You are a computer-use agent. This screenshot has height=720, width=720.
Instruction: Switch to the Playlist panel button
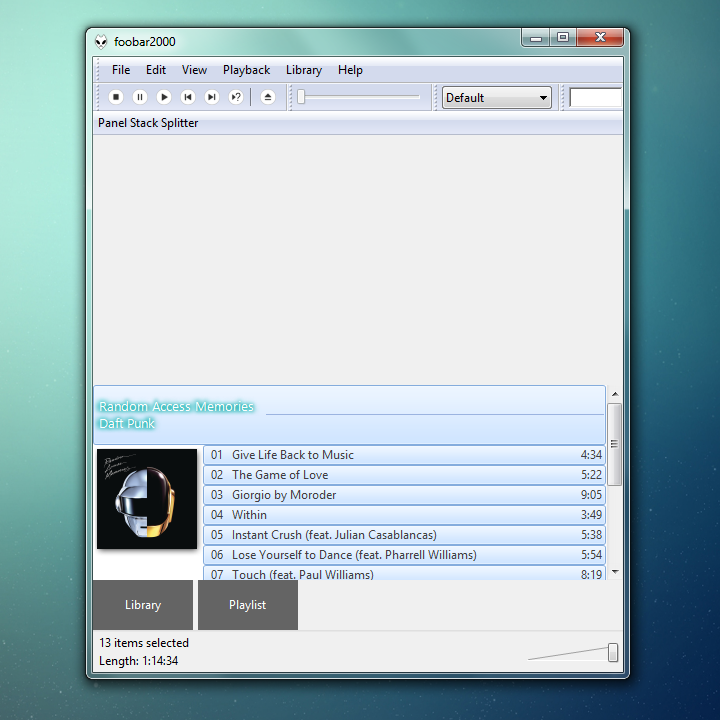[248, 605]
